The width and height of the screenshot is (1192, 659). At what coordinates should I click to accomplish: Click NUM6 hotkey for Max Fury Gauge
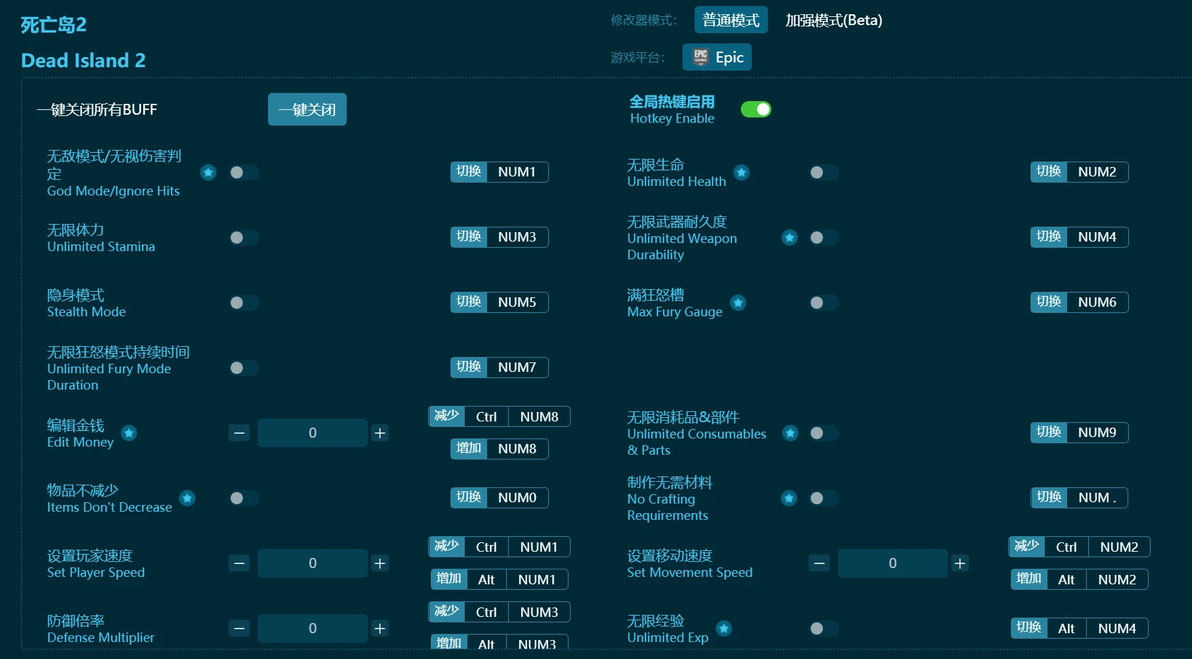1079,302
